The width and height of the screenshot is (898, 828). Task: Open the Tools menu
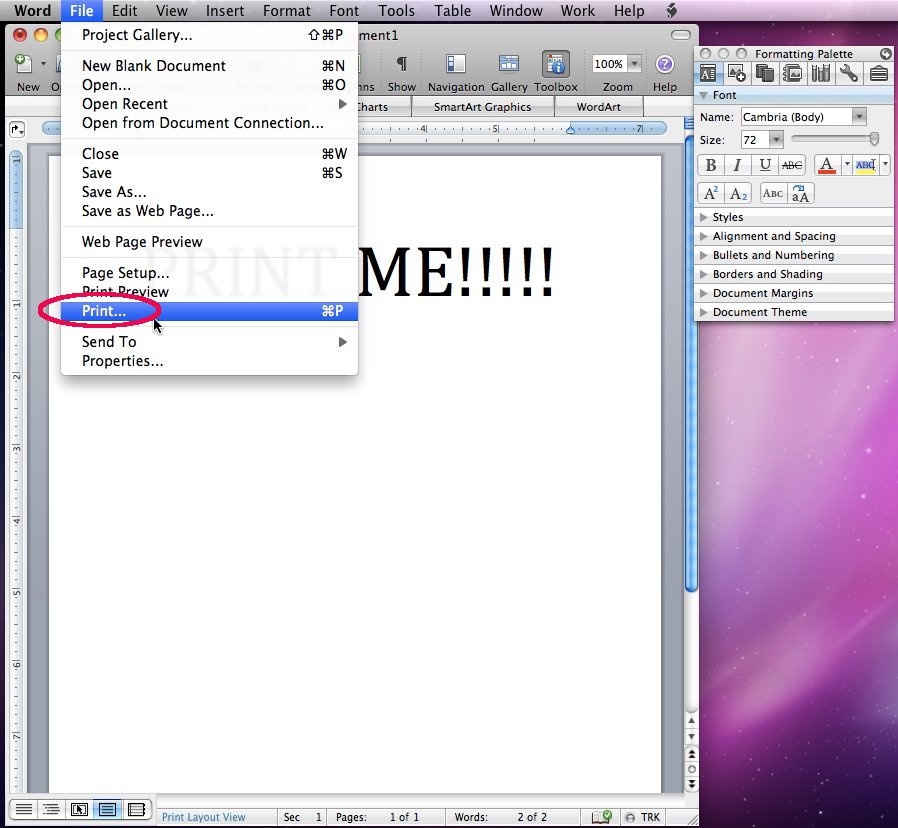pos(396,11)
